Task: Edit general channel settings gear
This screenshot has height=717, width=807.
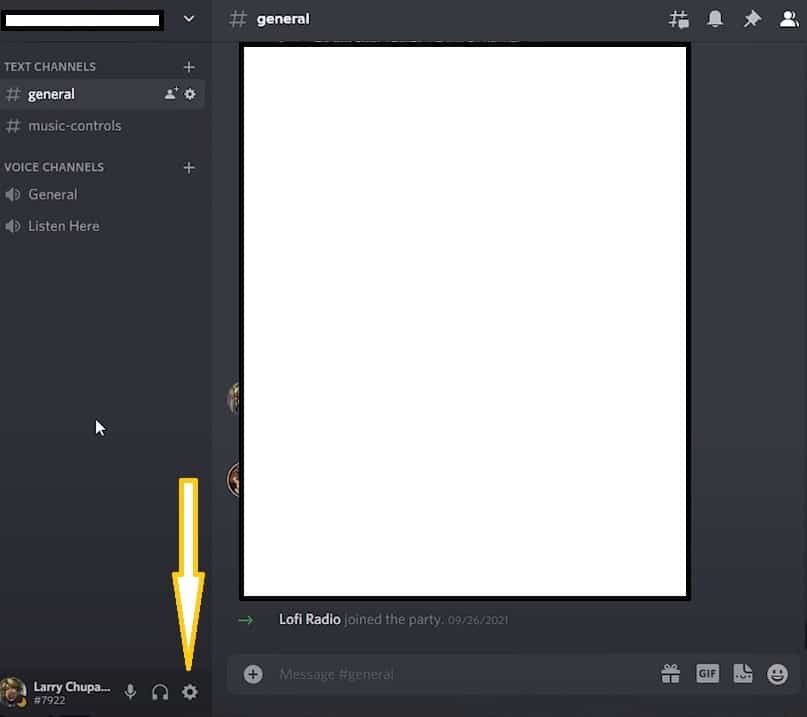Action: pyautogui.click(x=190, y=94)
